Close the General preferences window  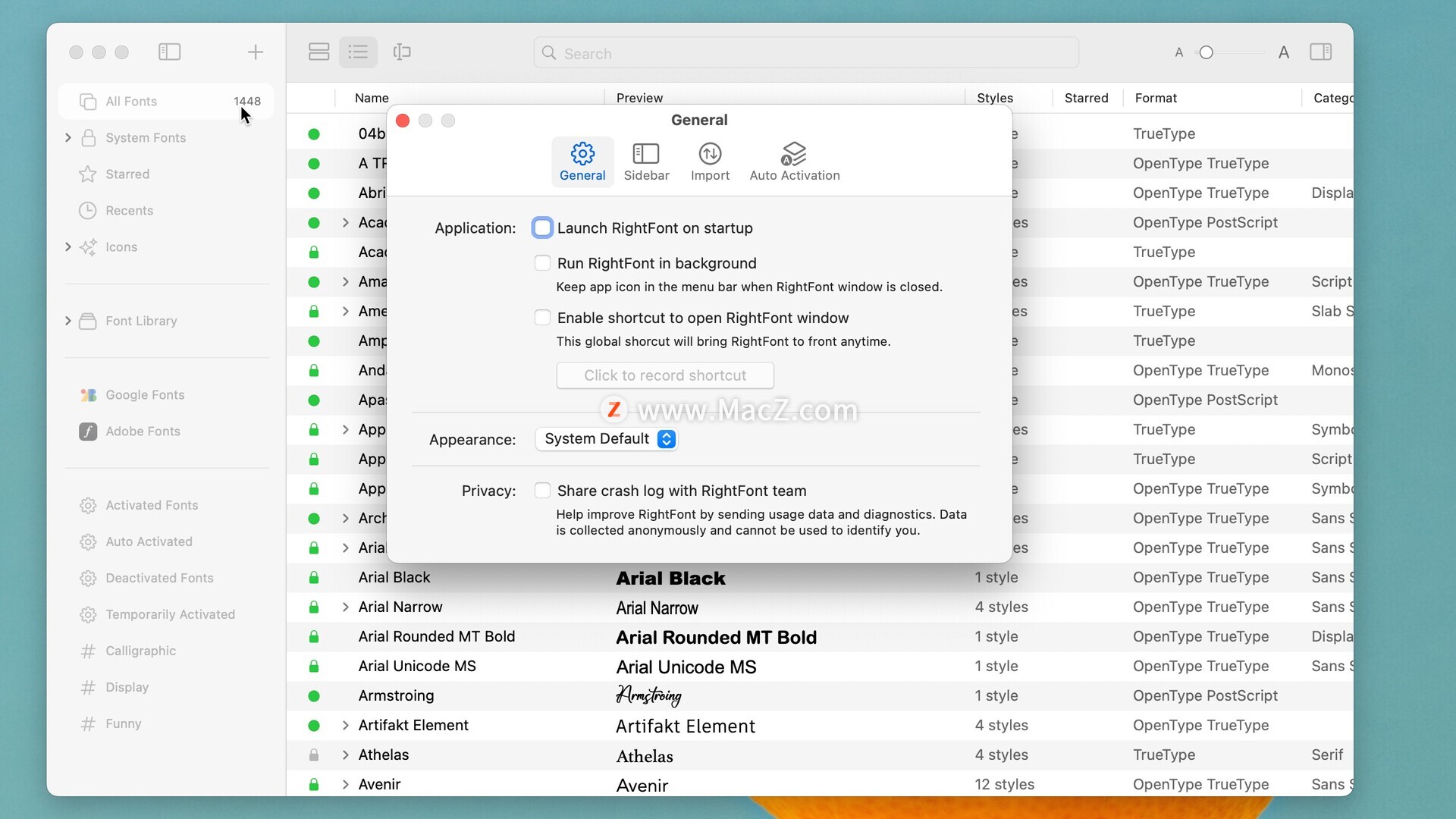(403, 121)
